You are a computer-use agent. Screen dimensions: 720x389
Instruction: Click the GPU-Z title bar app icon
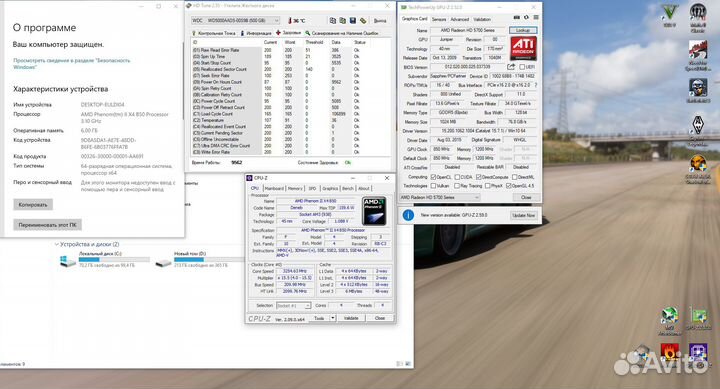tap(404, 7)
